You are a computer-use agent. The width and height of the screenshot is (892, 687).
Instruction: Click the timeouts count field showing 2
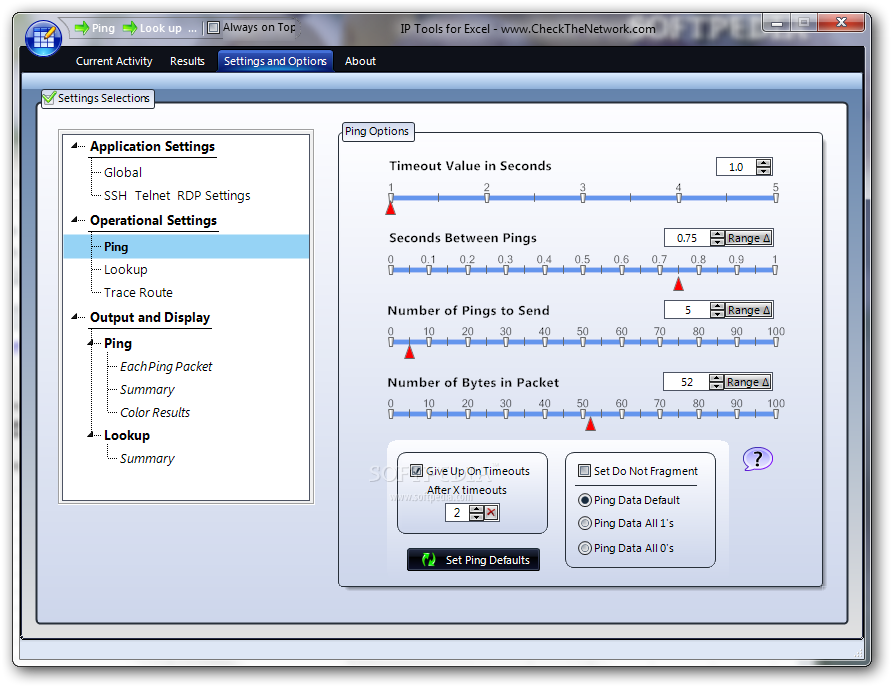point(457,512)
